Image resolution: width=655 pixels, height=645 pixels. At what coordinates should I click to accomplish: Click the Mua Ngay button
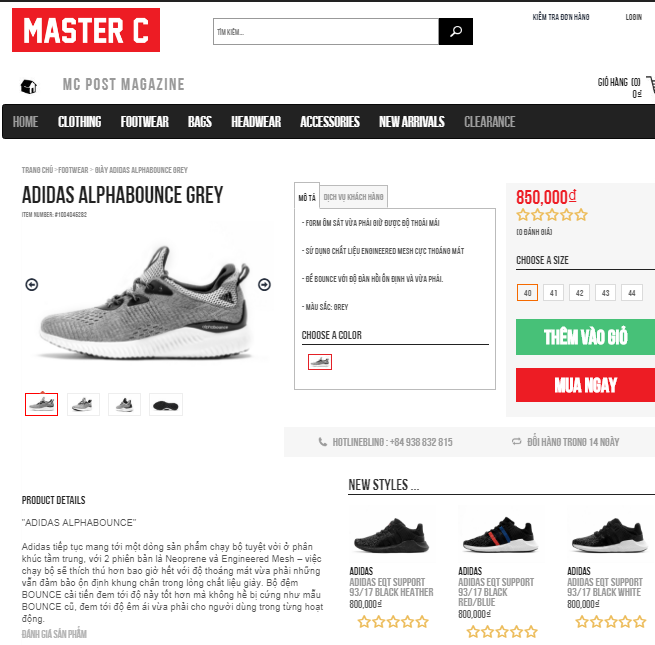585,385
